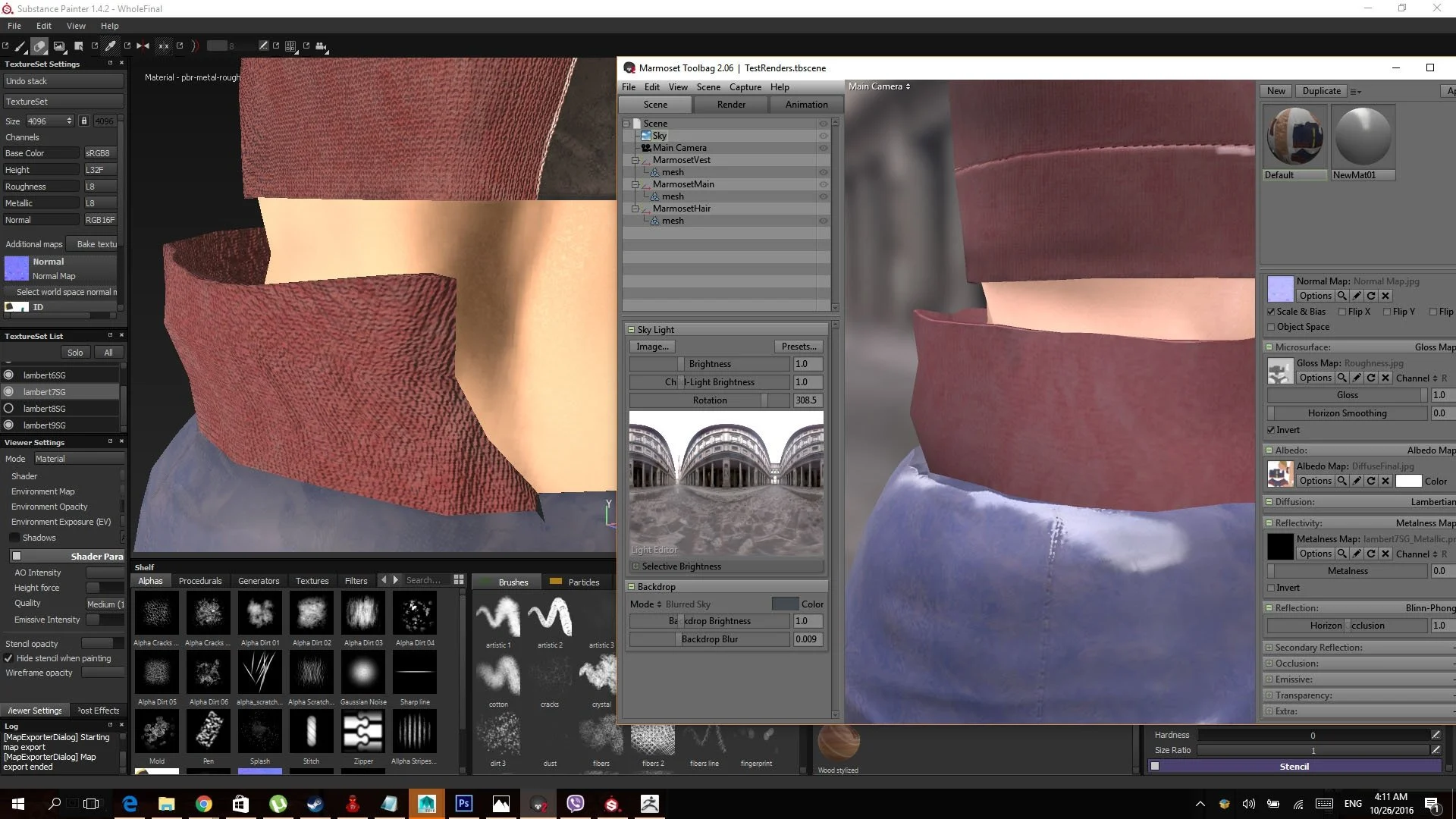Toggle Hide stencil when painting checkbox
1456x819 pixels.
pyautogui.click(x=9, y=658)
